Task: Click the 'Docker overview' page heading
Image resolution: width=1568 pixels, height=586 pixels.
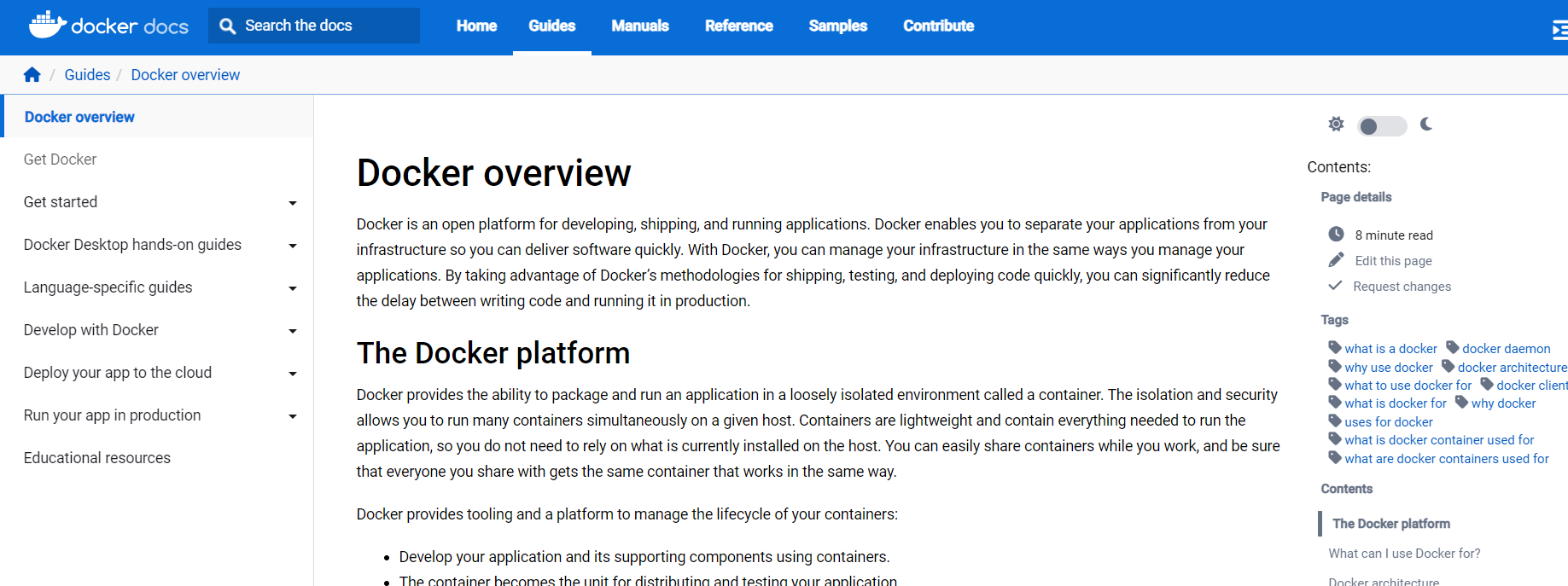Action: tap(493, 172)
